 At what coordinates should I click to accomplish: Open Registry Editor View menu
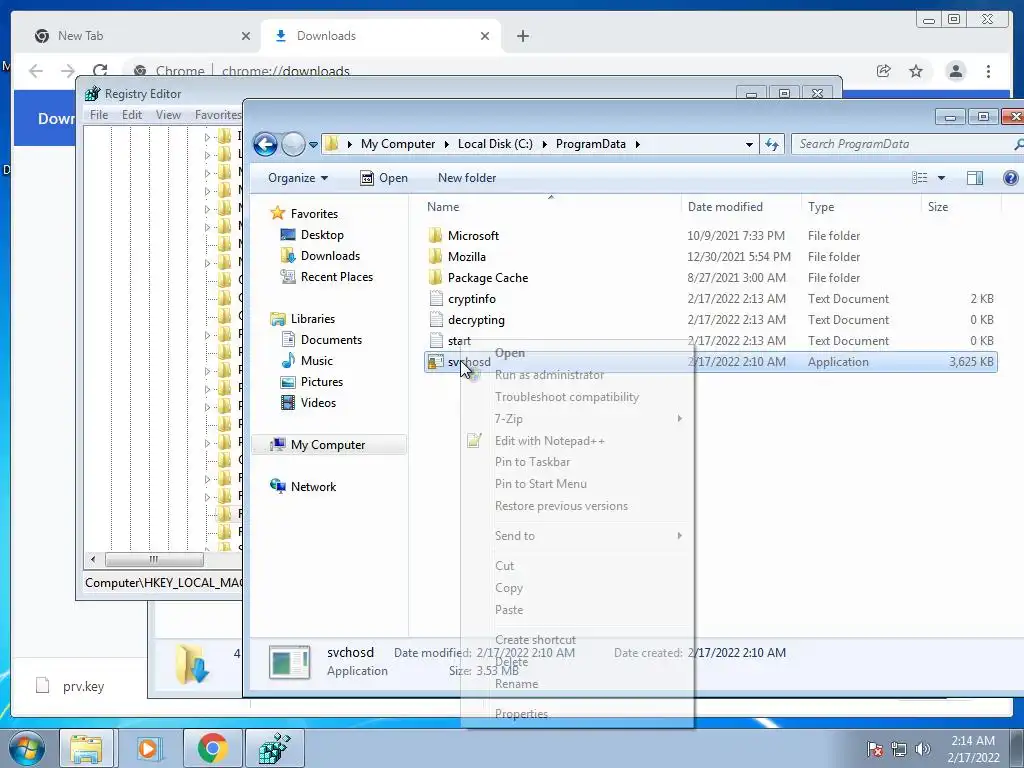[x=168, y=115]
